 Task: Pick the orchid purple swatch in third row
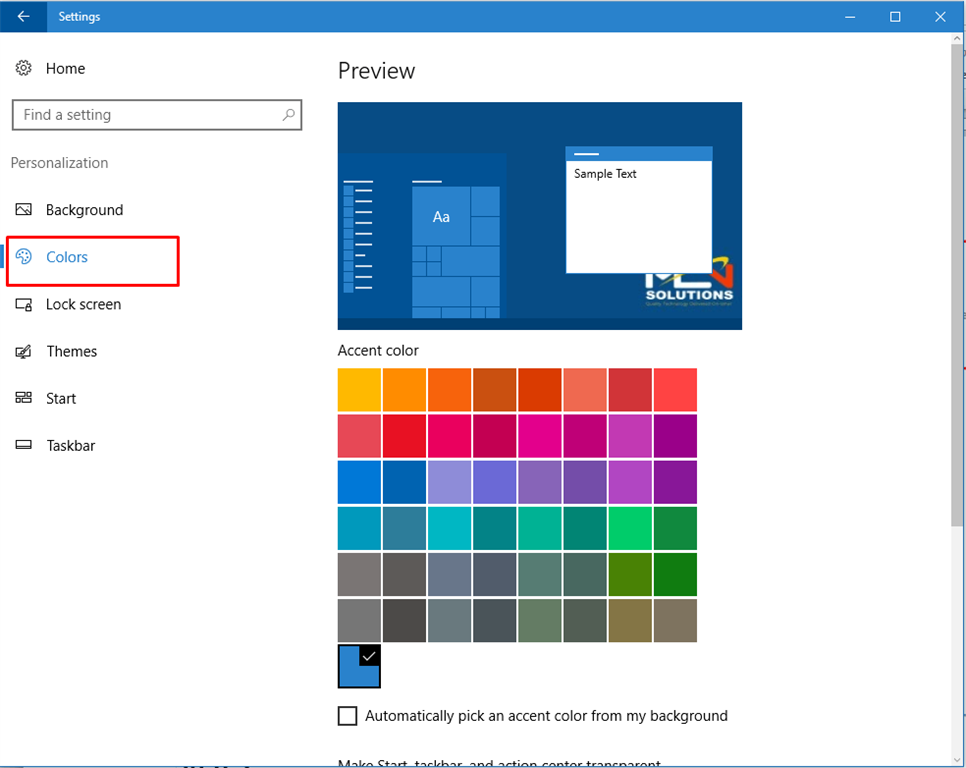click(x=630, y=482)
